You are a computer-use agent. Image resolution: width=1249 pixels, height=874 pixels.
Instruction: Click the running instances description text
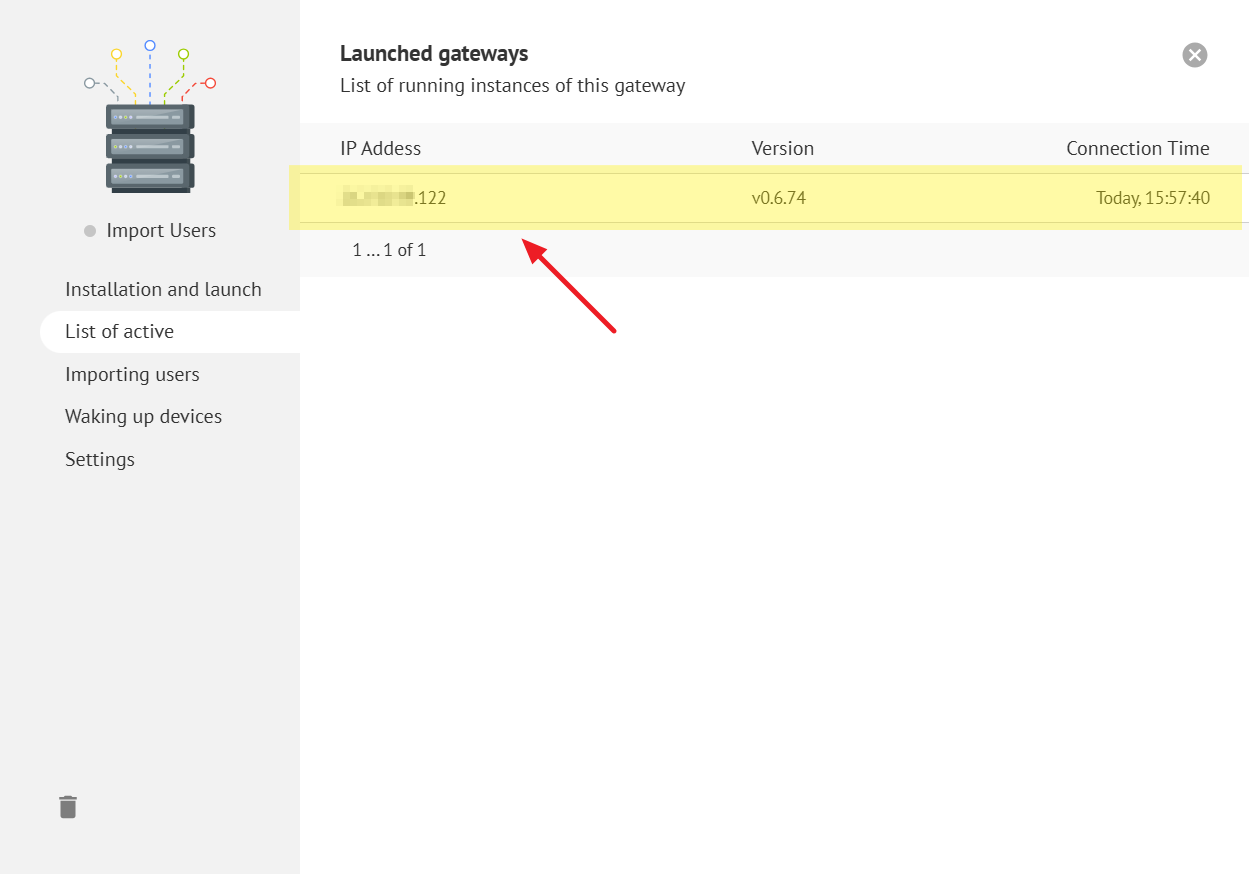click(x=512, y=85)
